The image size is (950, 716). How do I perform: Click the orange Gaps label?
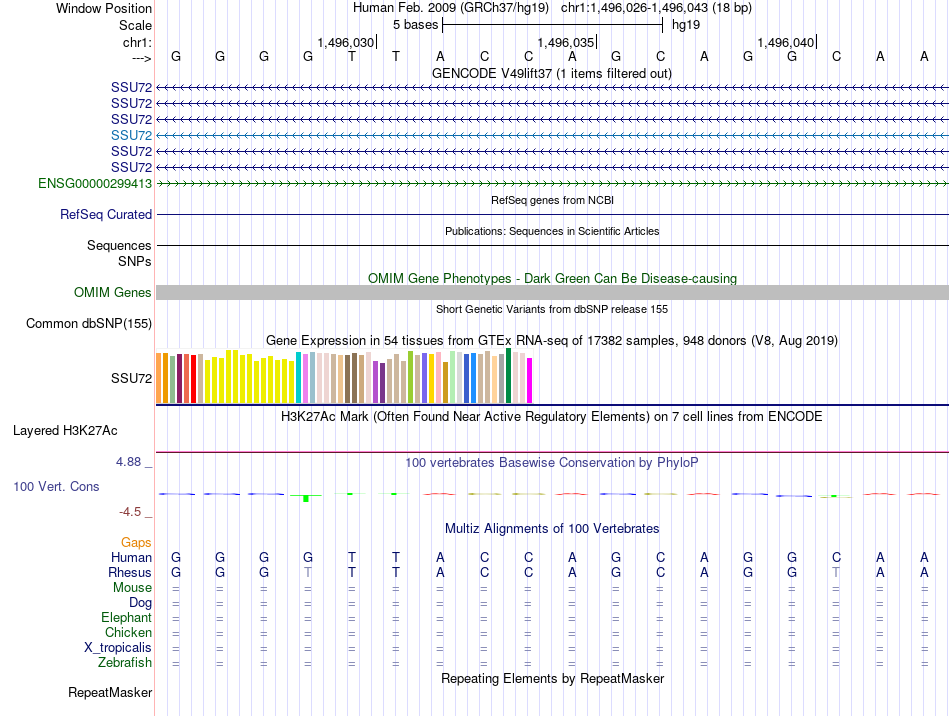tap(136, 542)
